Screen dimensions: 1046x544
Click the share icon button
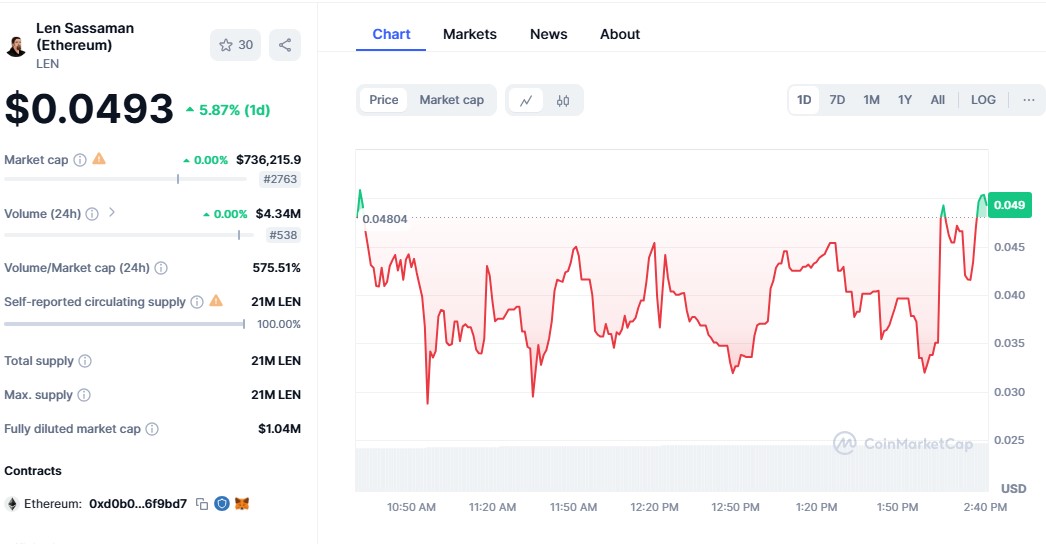point(285,45)
